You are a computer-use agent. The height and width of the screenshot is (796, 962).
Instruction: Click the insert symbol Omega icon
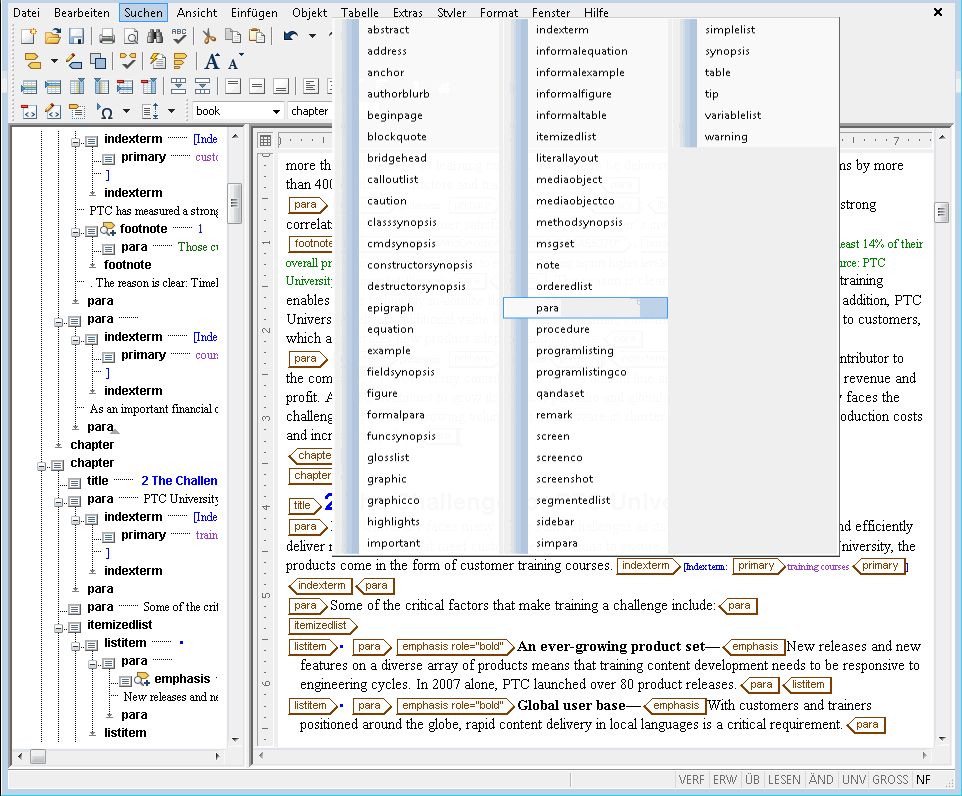[105, 111]
